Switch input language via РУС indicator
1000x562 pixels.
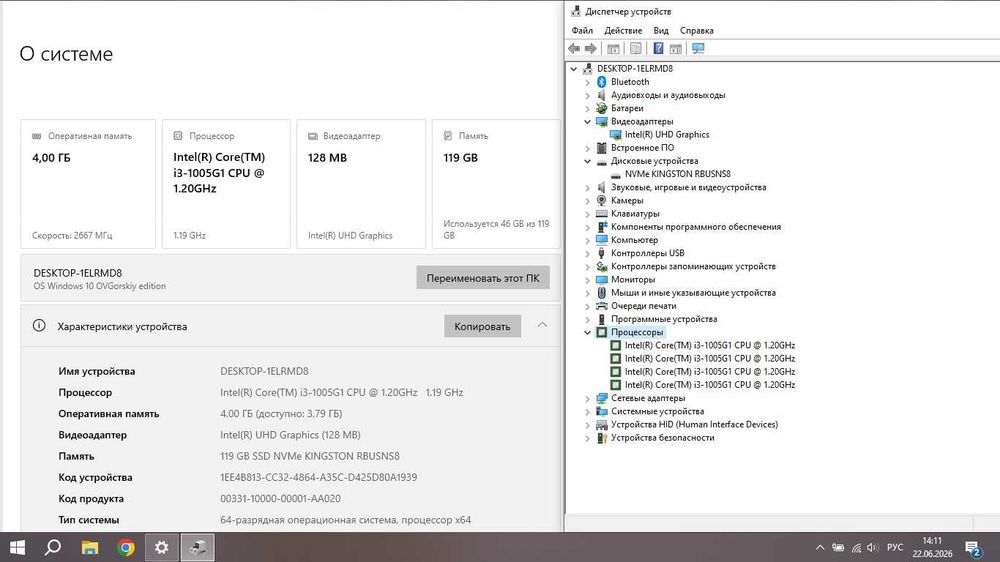(x=895, y=547)
